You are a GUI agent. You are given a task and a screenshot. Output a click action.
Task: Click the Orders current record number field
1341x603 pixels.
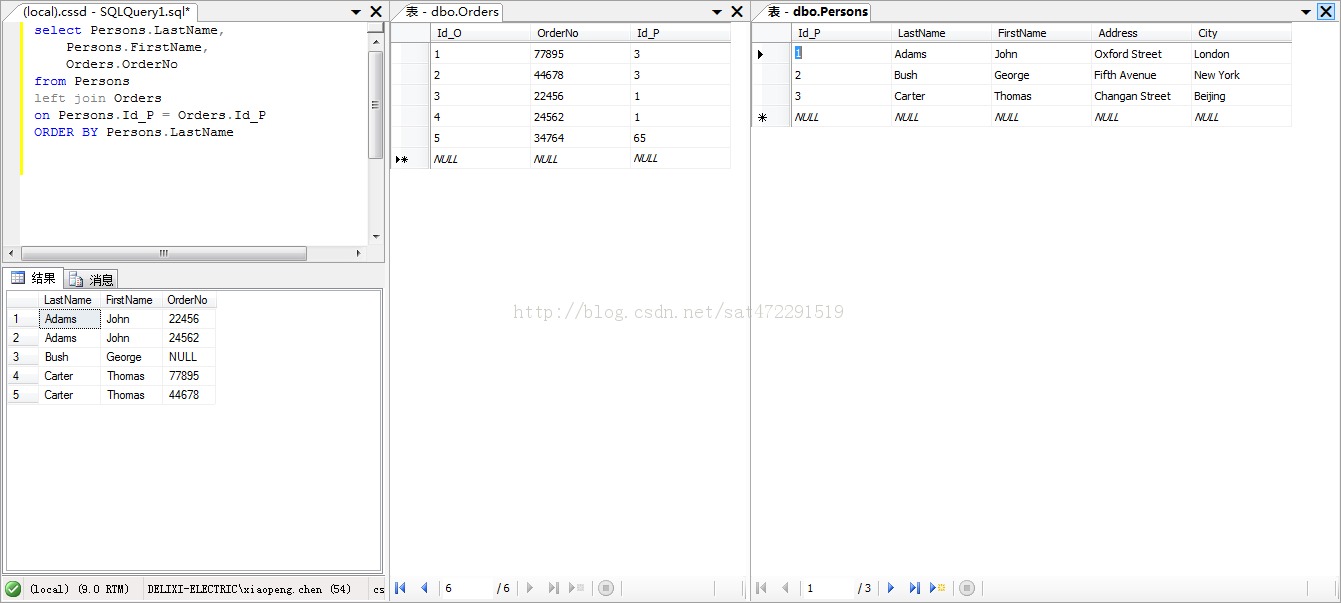point(466,588)
